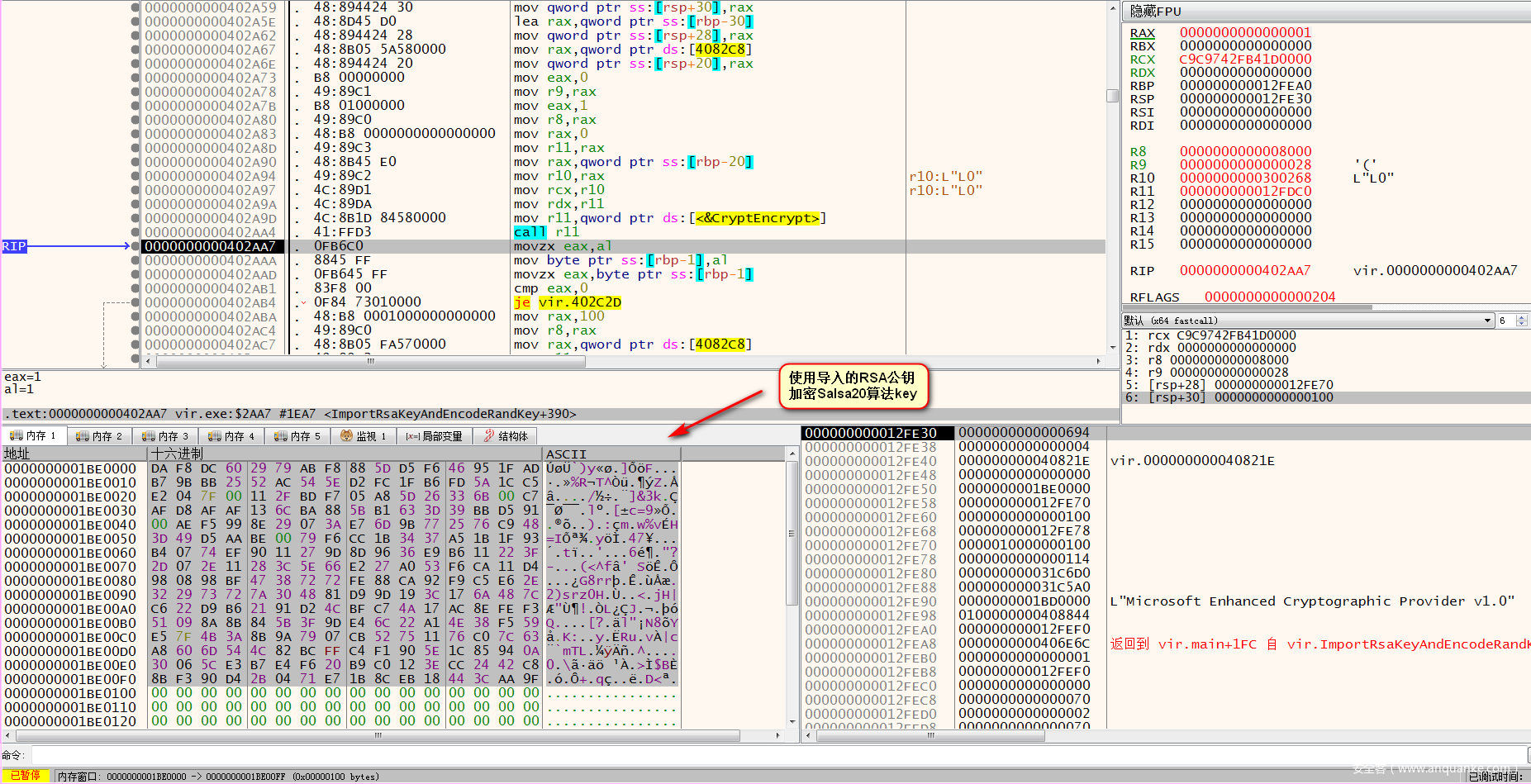This screenshot has height=784, width=1531.
Task: Open the 局部变量 local variables tab
Action: 435,435
